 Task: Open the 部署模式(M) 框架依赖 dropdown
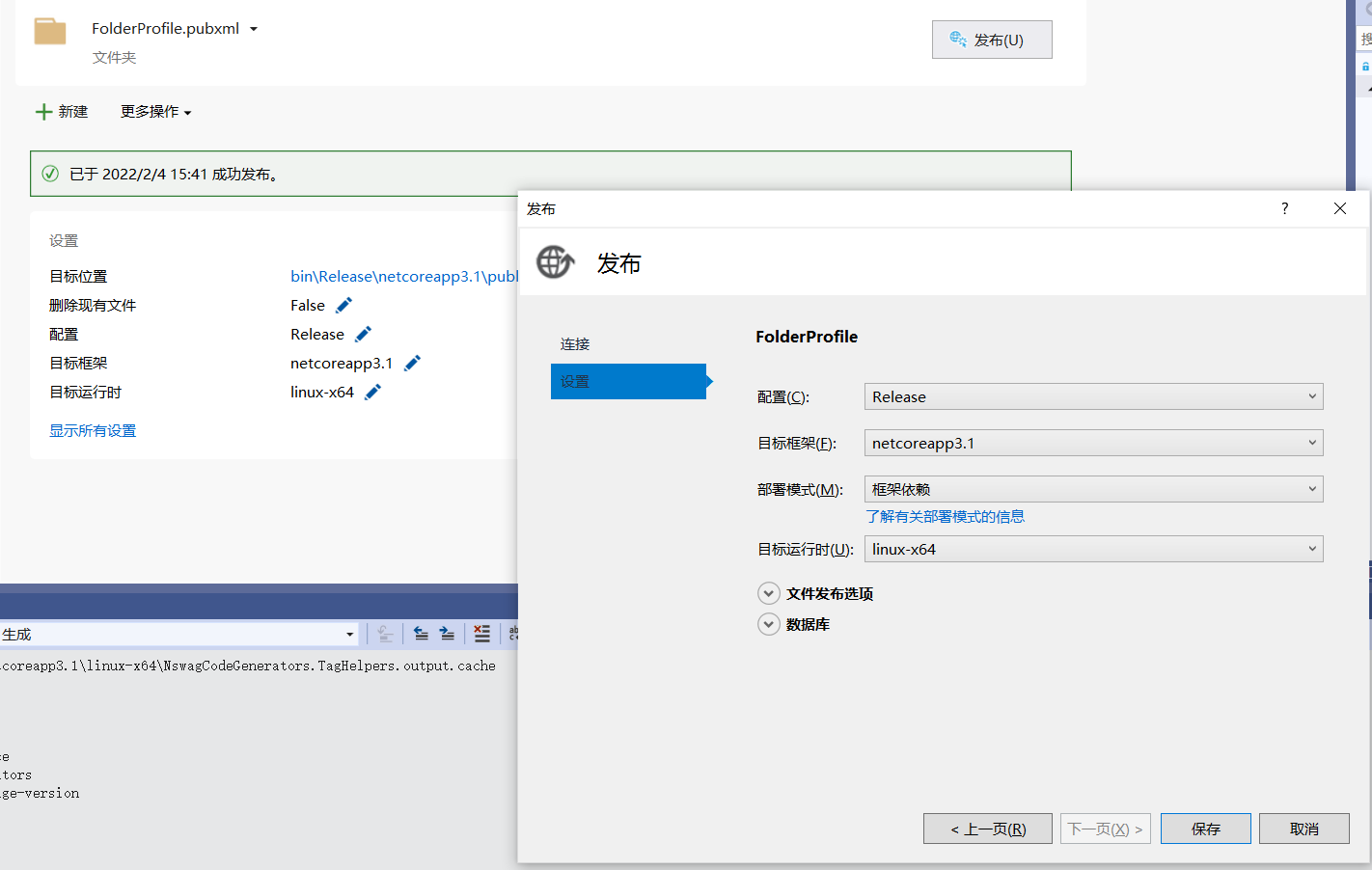(1093, 489)
